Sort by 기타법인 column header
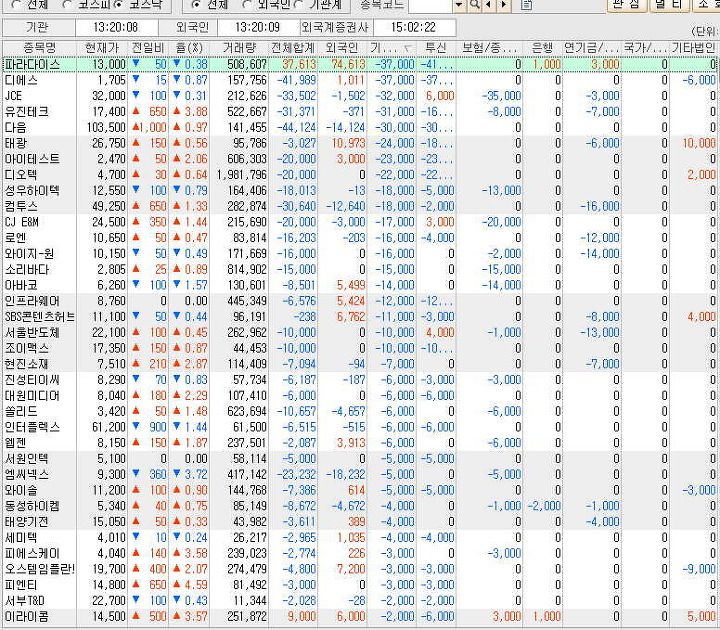 click(693, 48)
